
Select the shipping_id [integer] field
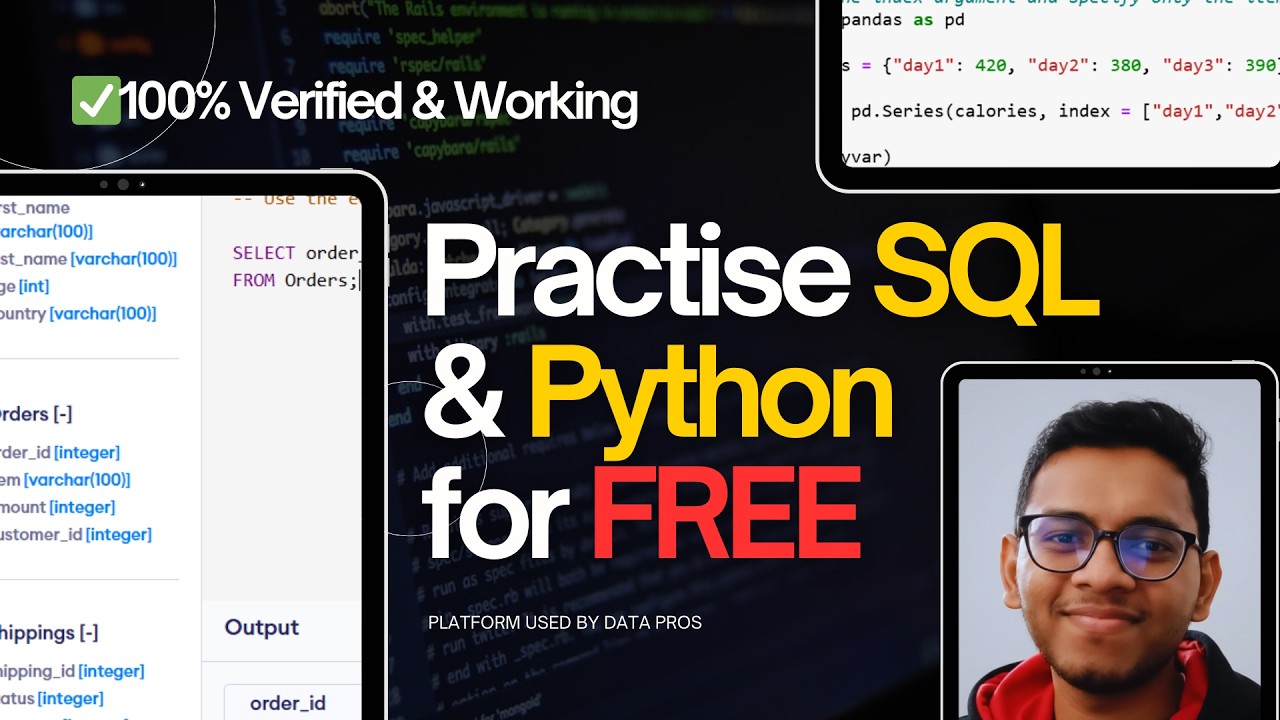click(72, 671)
